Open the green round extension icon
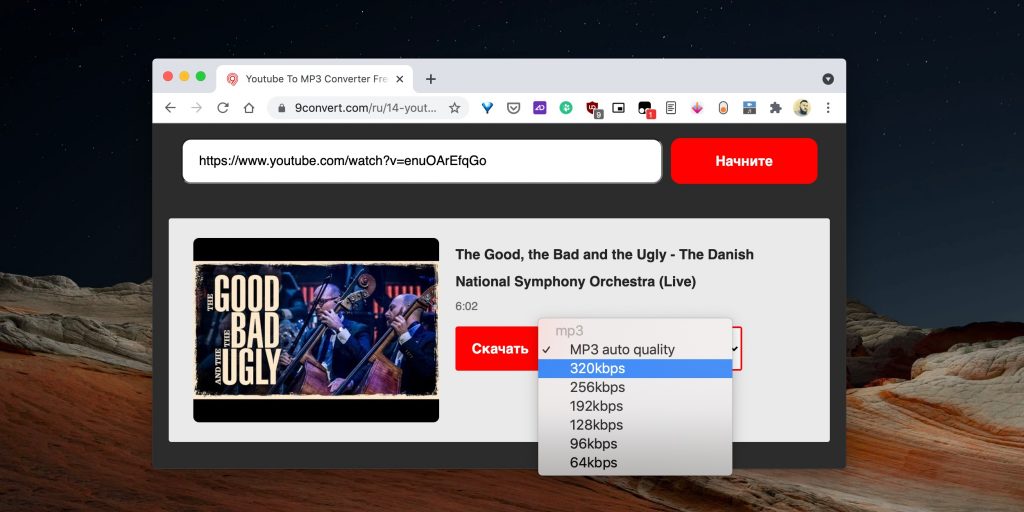Viewport: 1024px width, 512px height. [566, 108]
